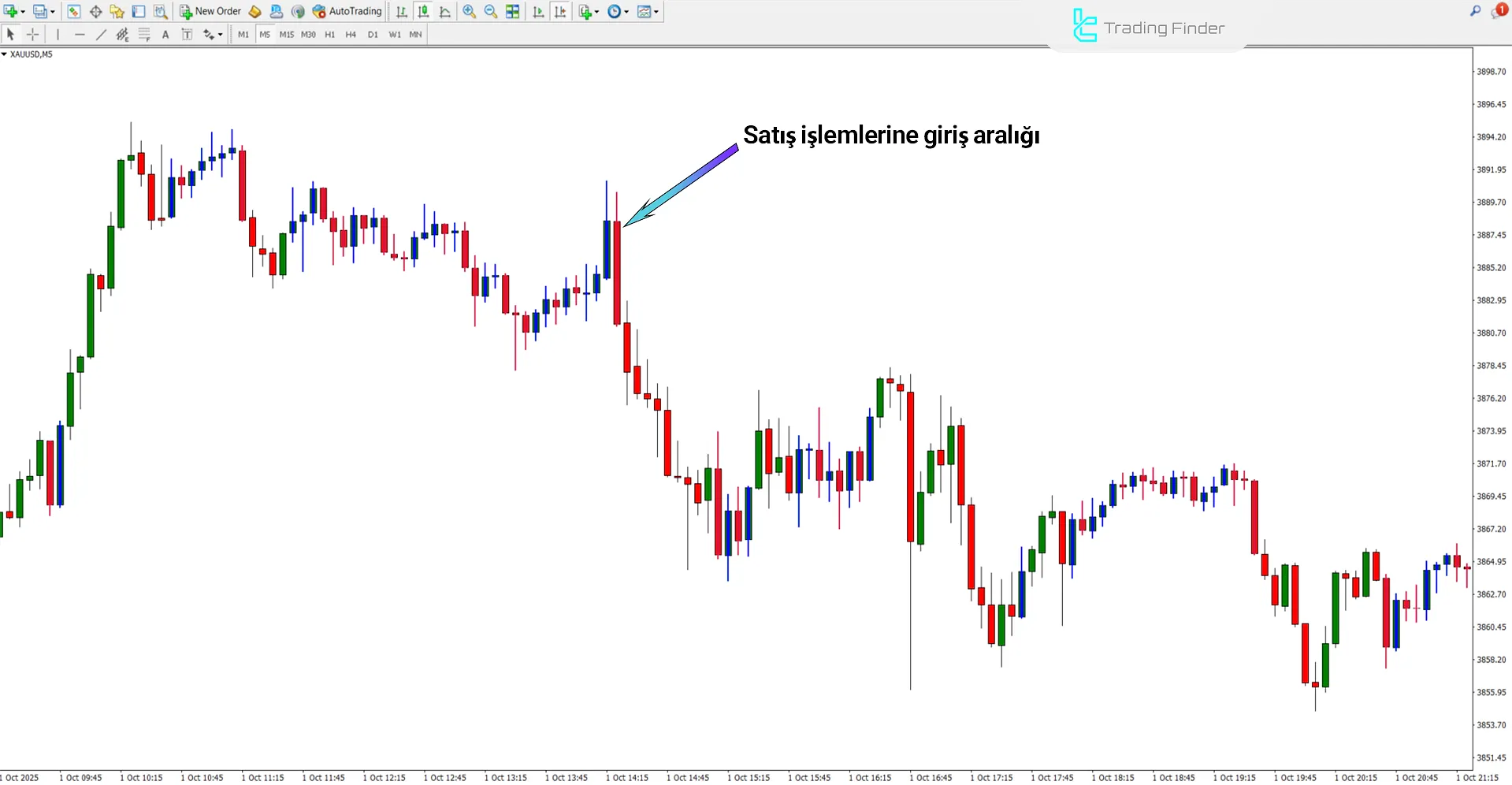Pick the Fibonacci retracement tool

pos(144,34)
